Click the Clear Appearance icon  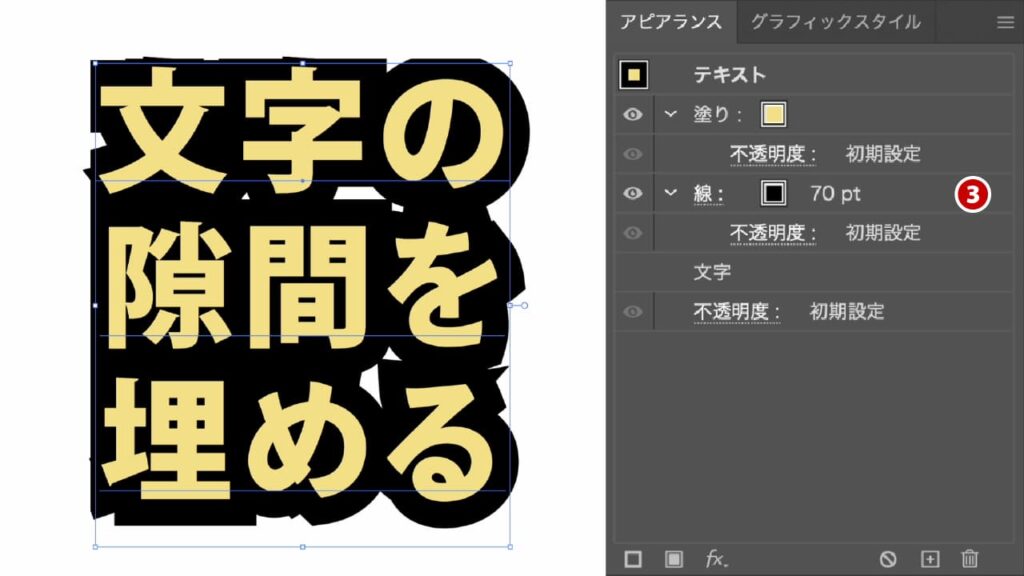pos(888,559)
